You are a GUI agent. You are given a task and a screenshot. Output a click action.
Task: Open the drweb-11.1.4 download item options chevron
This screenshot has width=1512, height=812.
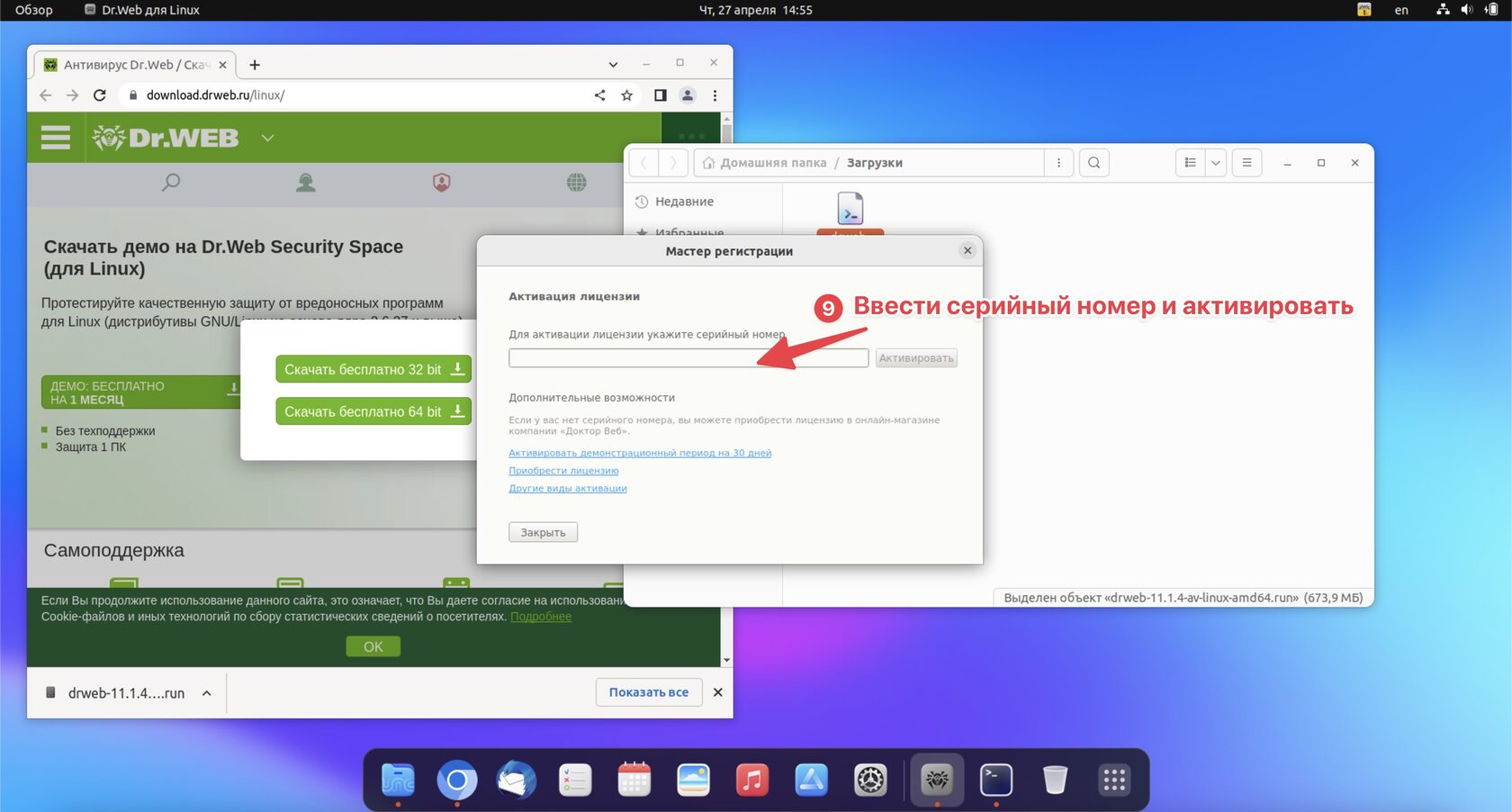tap(206, 693)
